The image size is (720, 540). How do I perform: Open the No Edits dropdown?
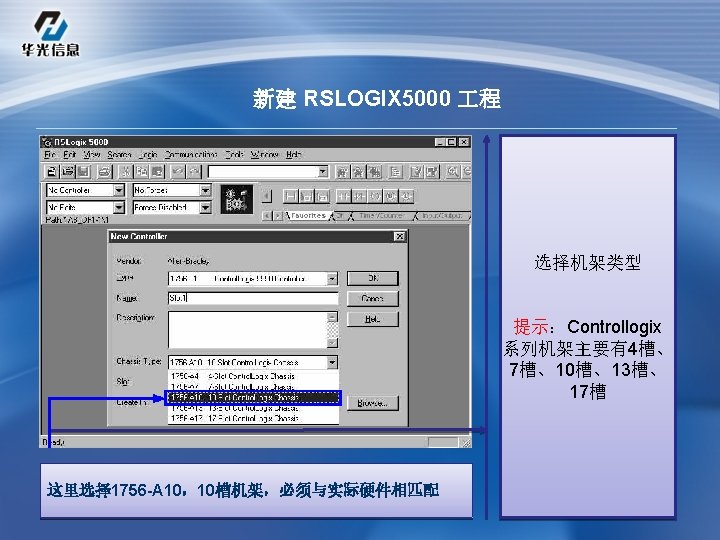point(119,208)
